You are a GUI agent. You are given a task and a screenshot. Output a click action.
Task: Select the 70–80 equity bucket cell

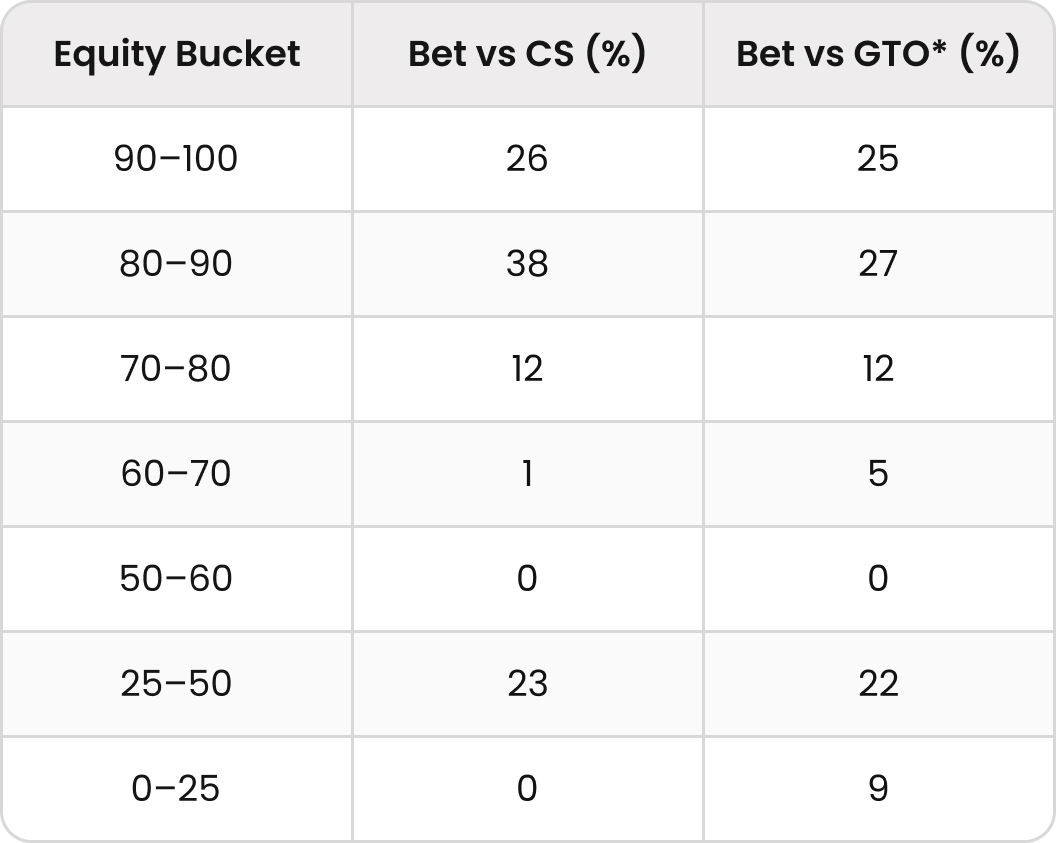point(177,369)
